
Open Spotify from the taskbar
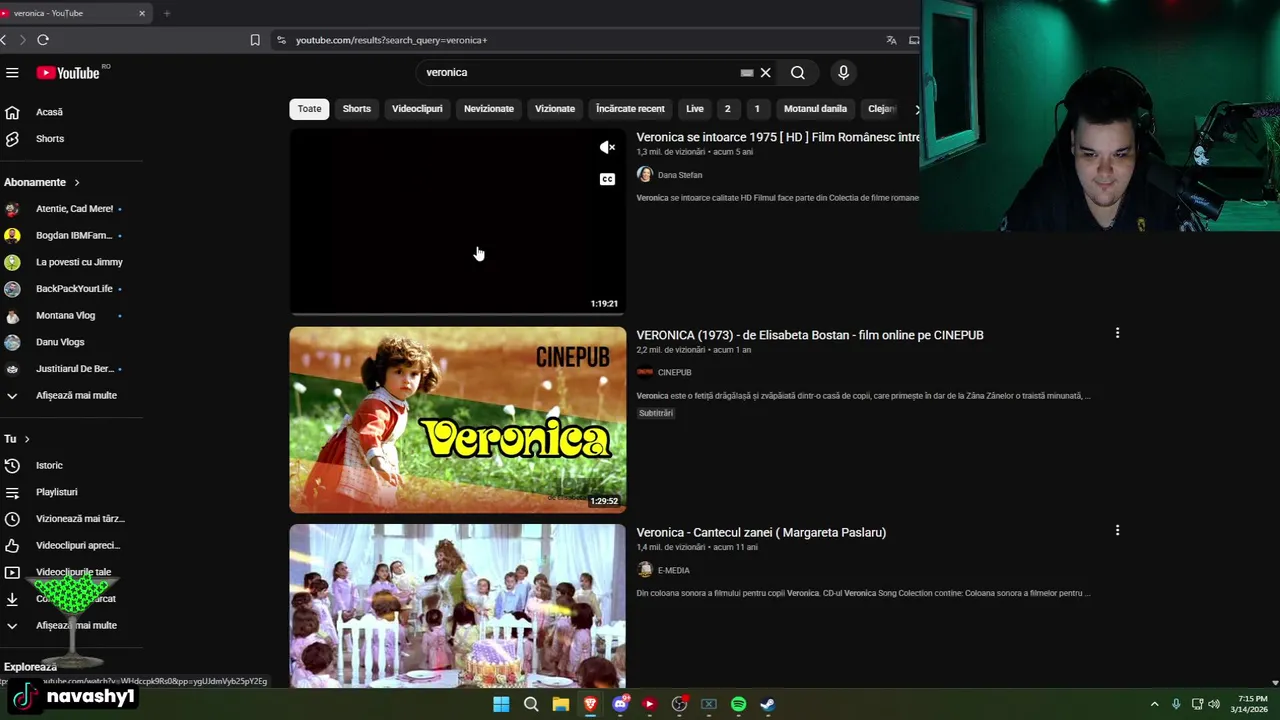[738, 704]
